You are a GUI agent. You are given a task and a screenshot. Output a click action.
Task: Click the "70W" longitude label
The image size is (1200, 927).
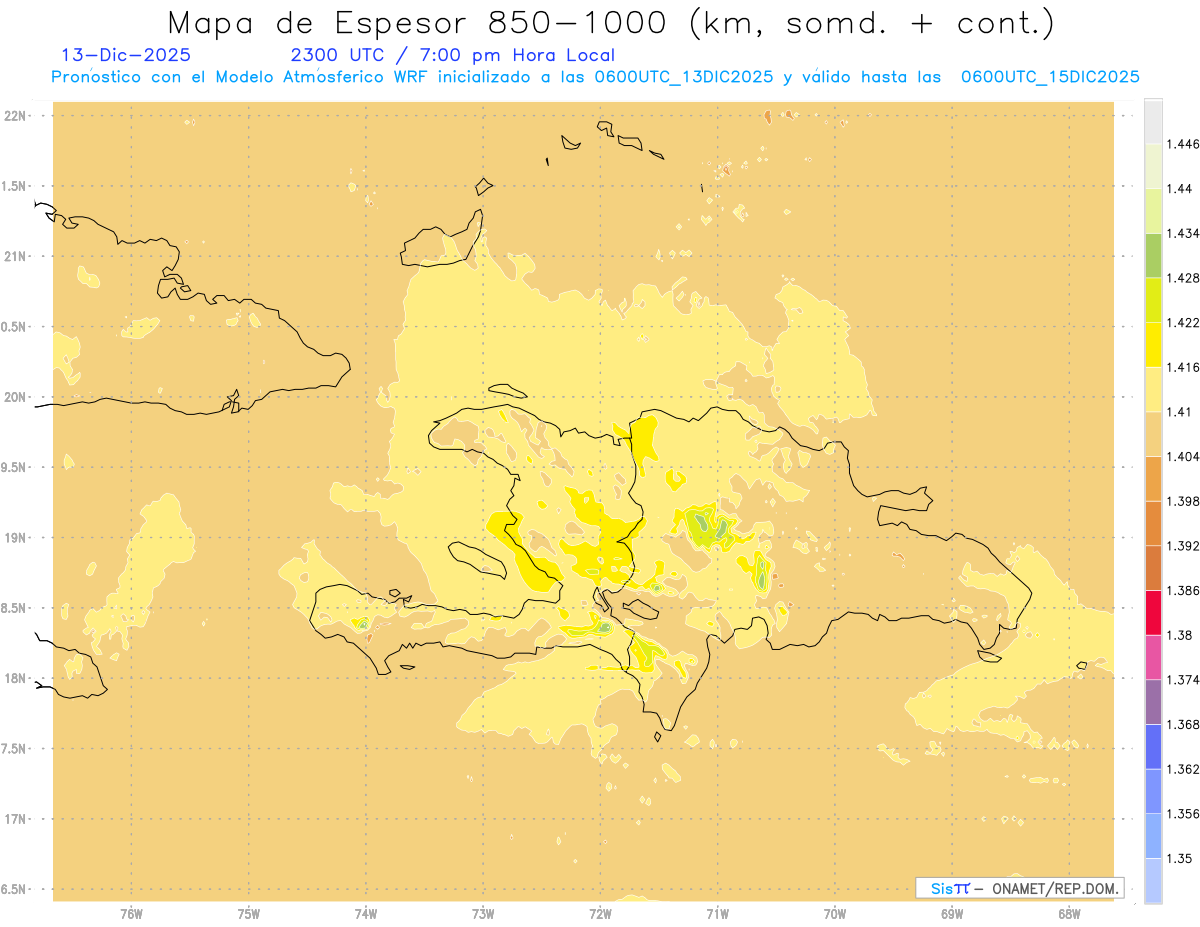[x=835, y=915]
